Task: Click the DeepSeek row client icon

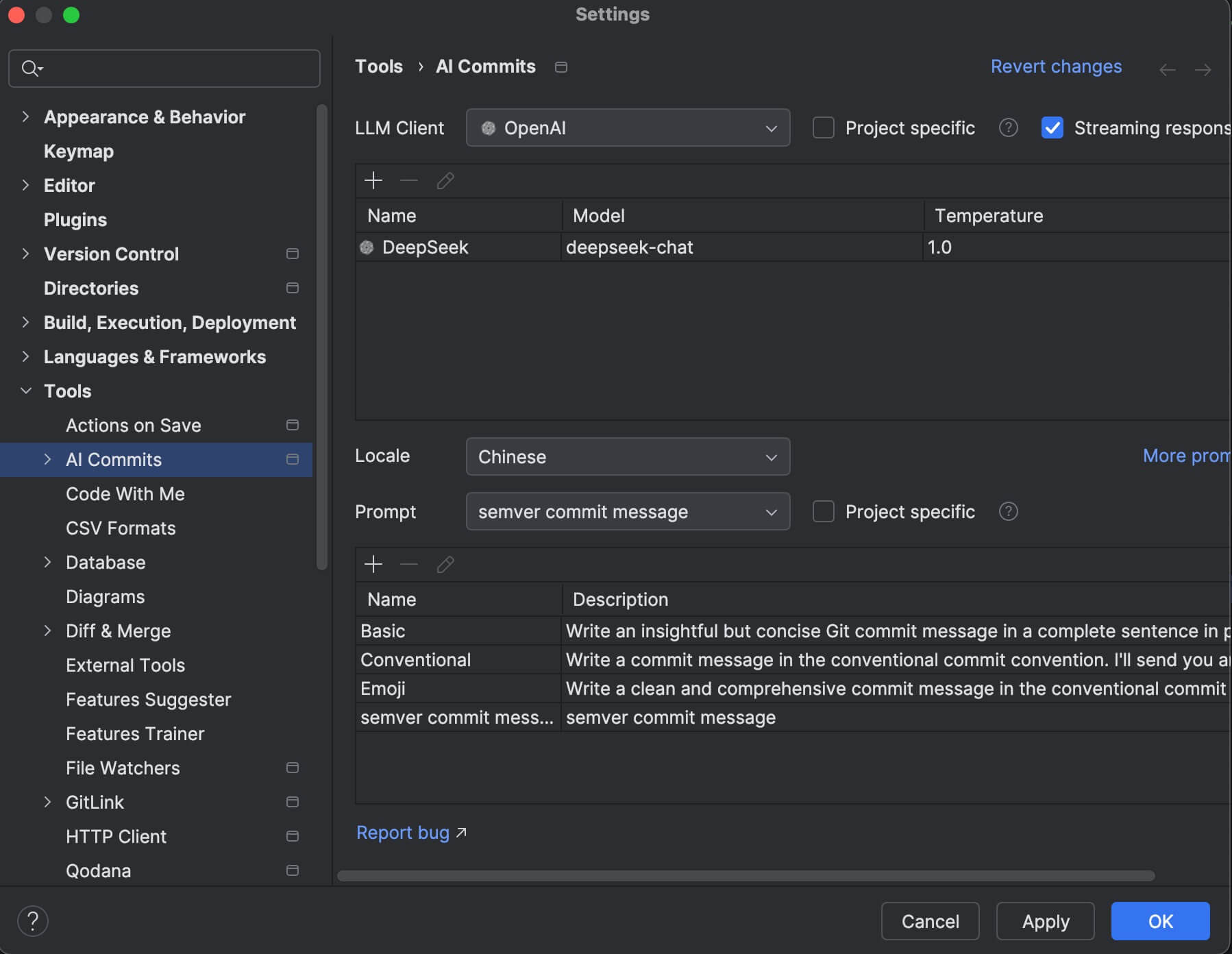Action: click(x=367, y=247)
